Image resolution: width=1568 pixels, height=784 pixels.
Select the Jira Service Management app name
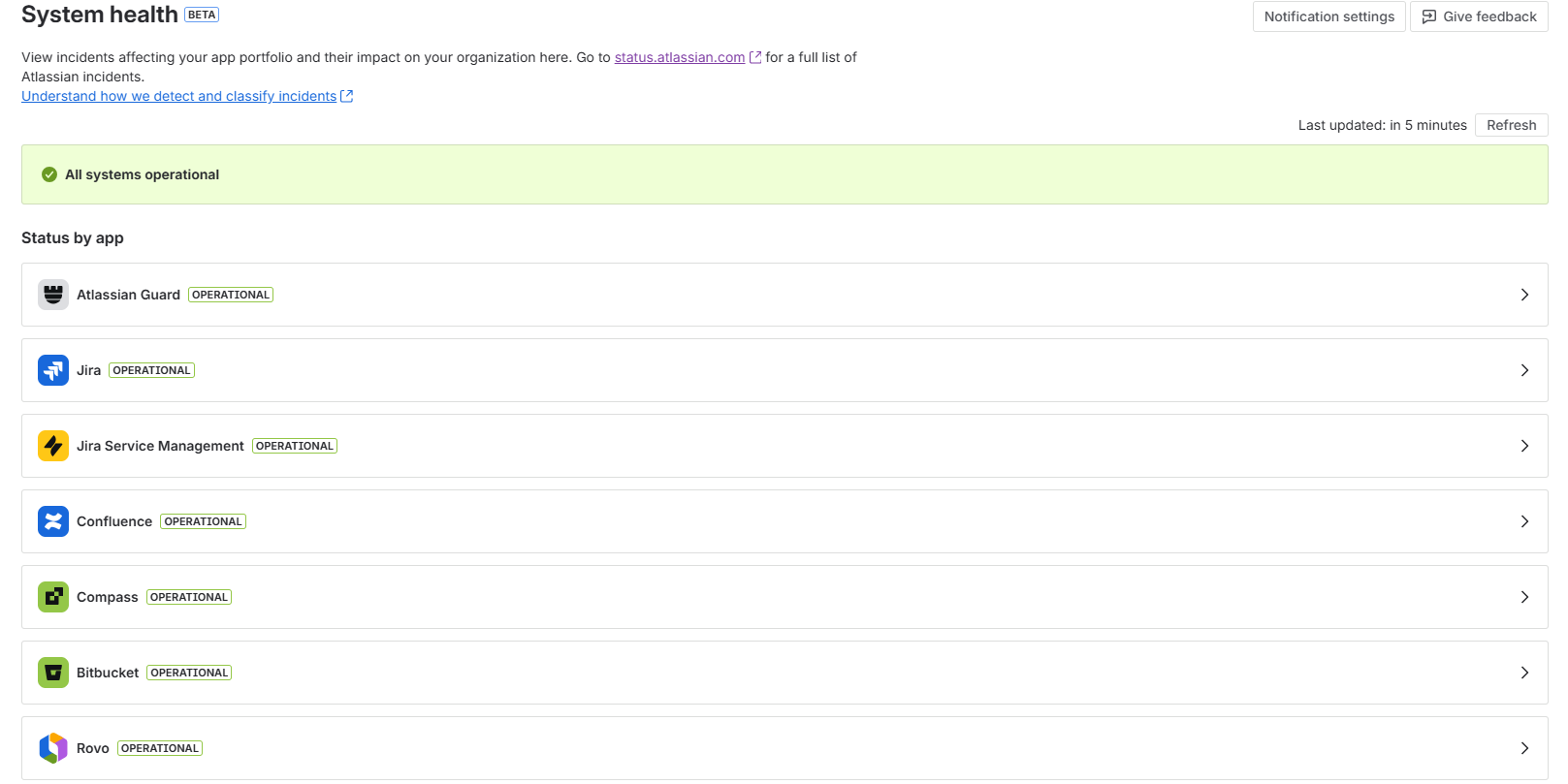point(160,446)
